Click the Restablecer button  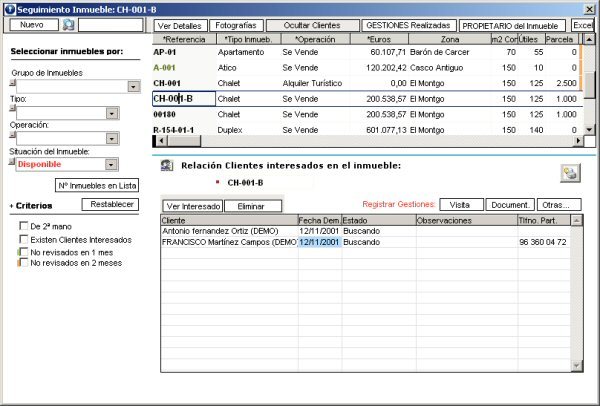tap(110, 204)
